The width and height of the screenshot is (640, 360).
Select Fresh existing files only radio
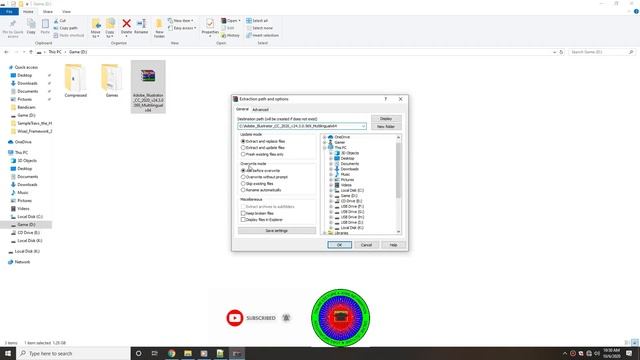click(243, 154)
